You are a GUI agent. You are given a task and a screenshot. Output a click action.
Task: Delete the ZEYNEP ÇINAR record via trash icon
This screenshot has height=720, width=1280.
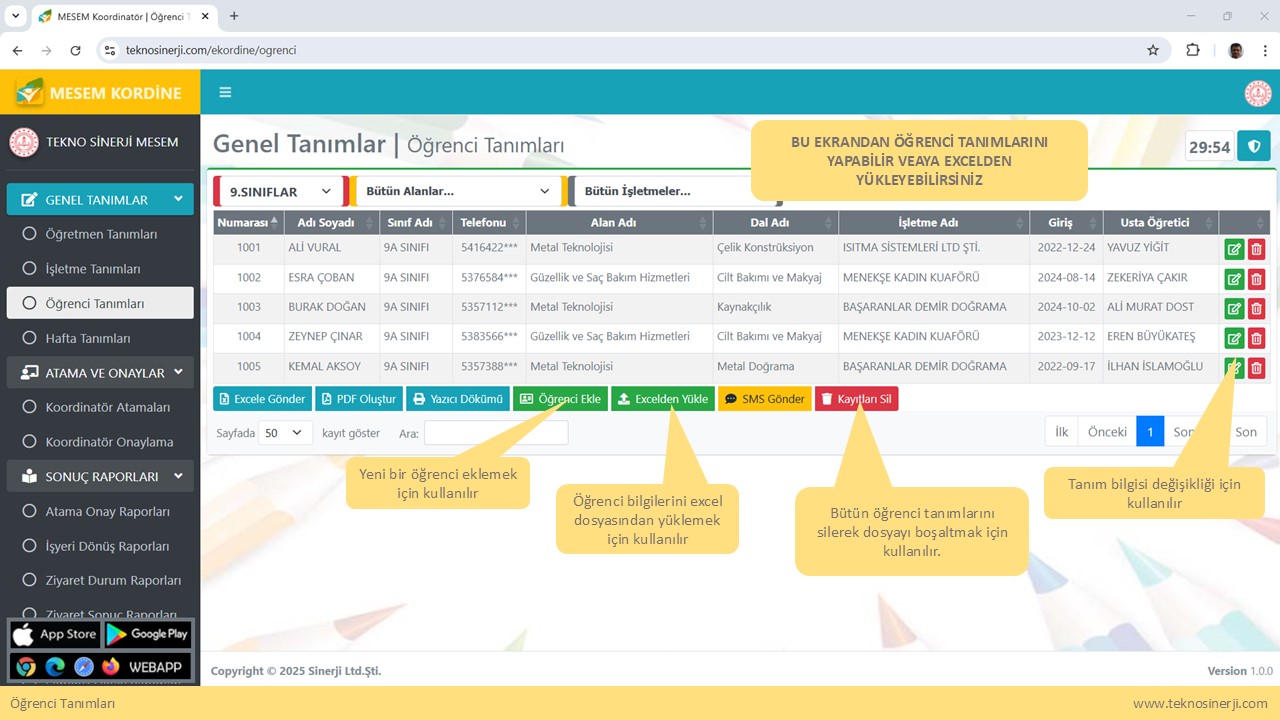coord(1257,339)
